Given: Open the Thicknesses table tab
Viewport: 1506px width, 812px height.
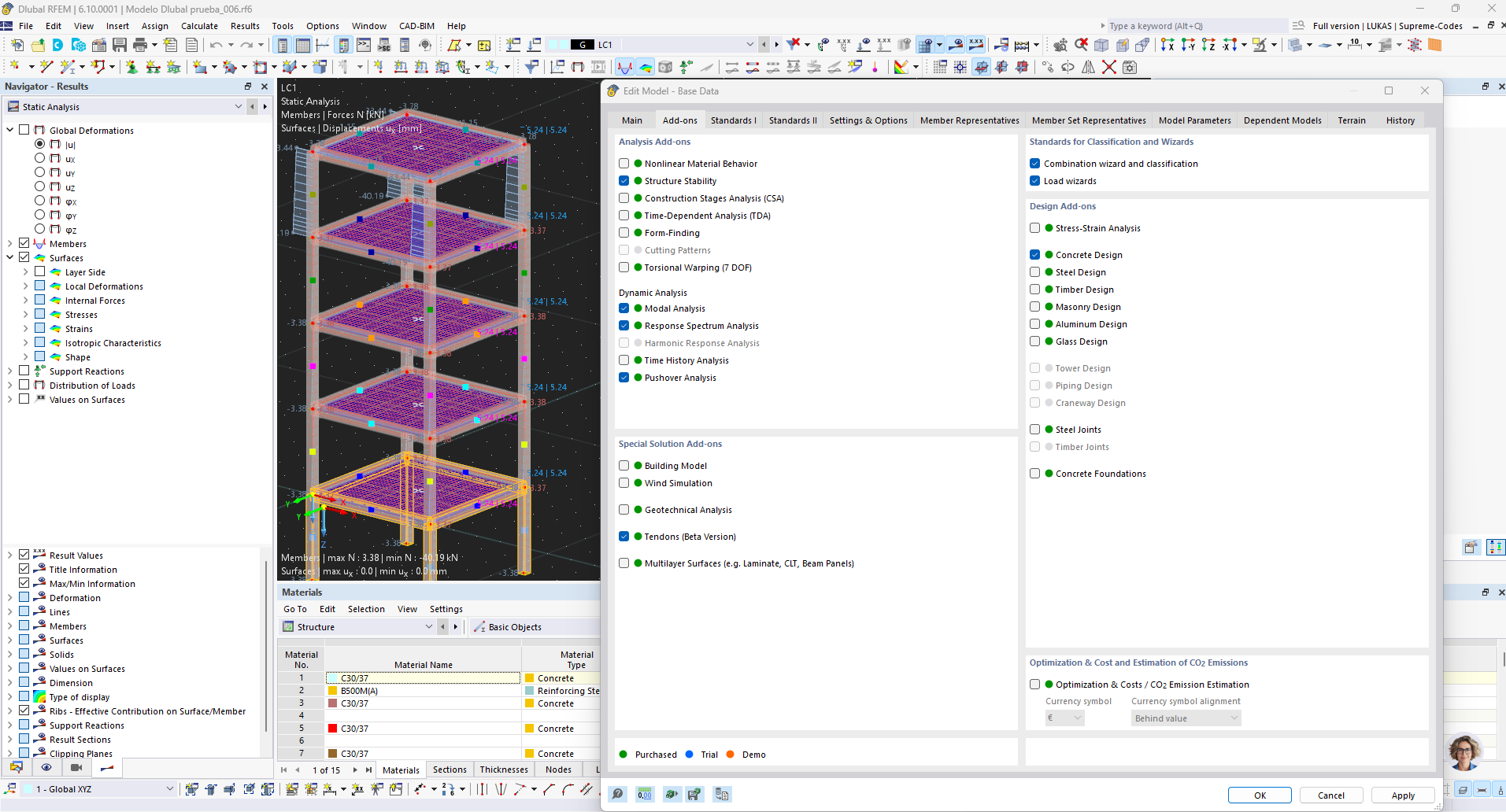Looking at the screenshot, I should coord(504,770).
